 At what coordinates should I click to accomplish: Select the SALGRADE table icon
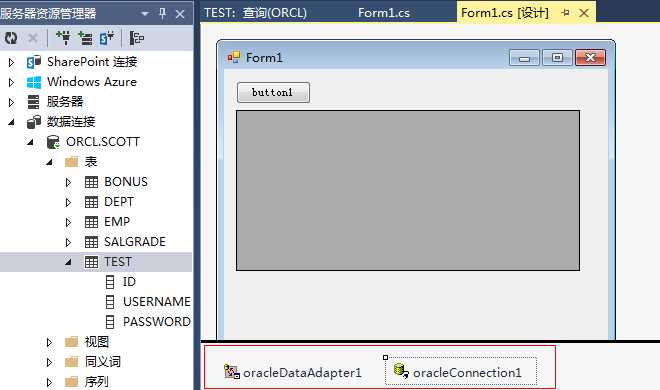(91, 242)
